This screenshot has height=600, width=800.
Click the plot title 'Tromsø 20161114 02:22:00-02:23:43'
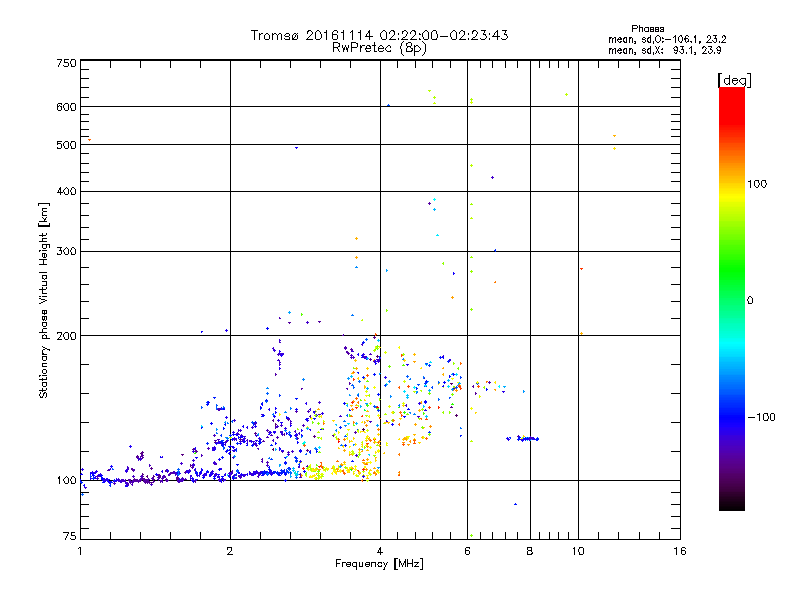[379, 35]
